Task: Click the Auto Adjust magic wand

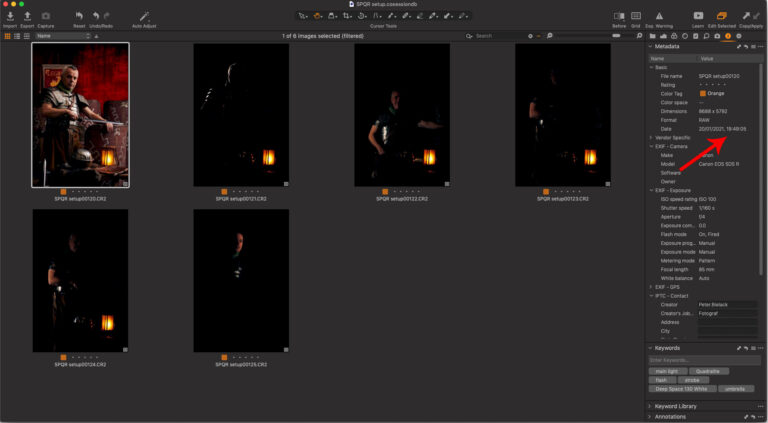Action: [x=144, y=16]
